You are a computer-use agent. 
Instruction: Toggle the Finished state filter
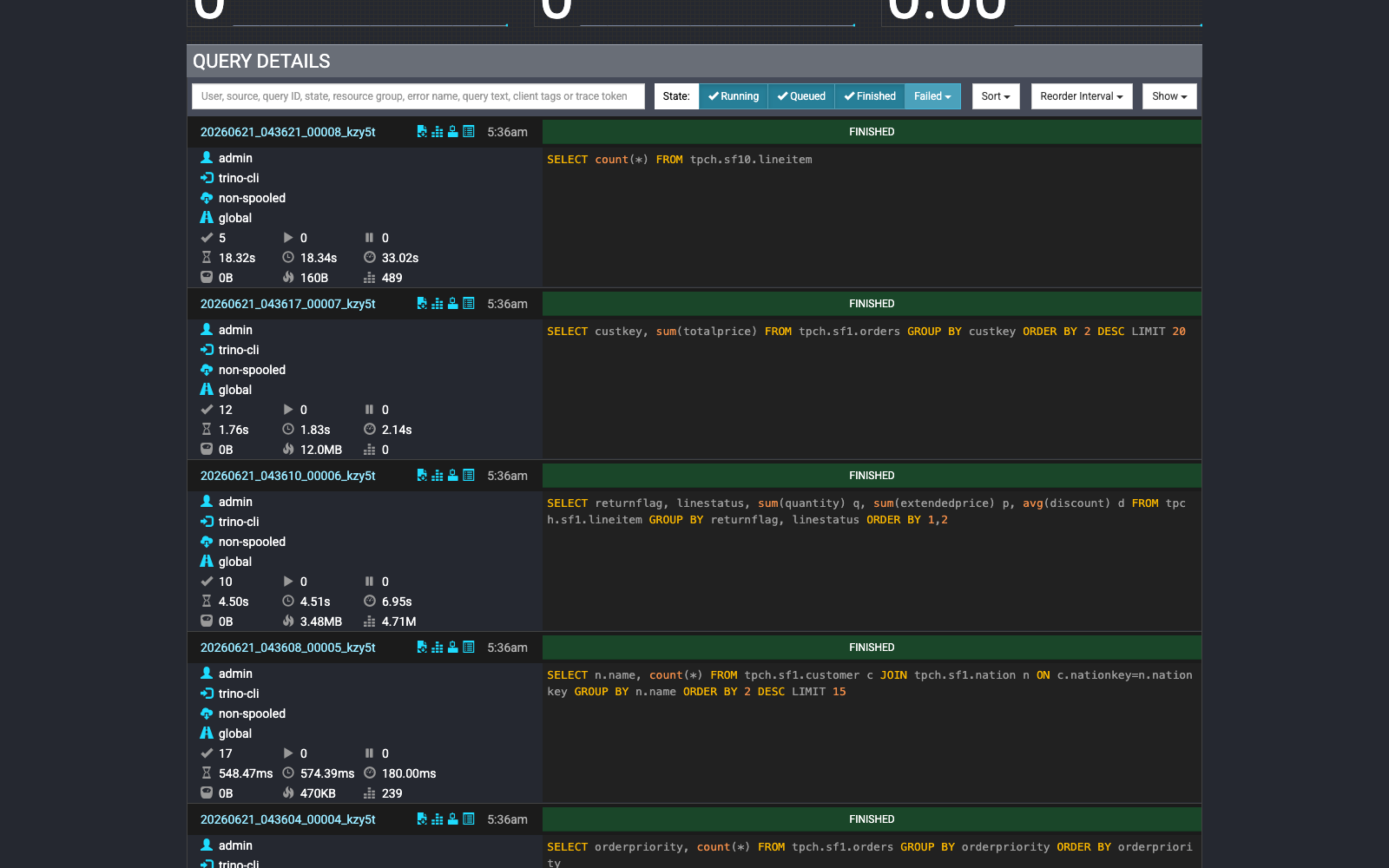click(x=870, y=96)
